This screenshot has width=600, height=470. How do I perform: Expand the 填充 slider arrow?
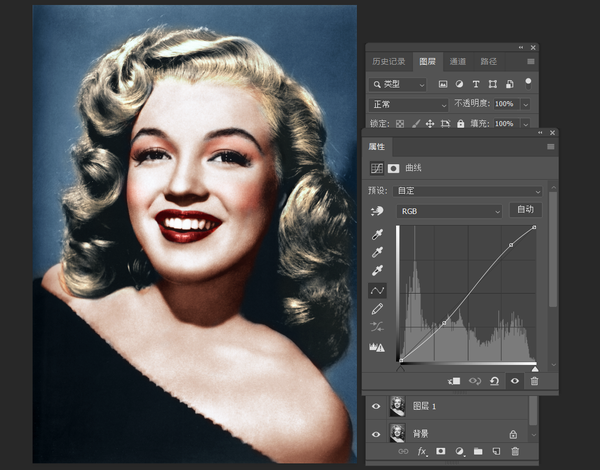pos(525,124)
